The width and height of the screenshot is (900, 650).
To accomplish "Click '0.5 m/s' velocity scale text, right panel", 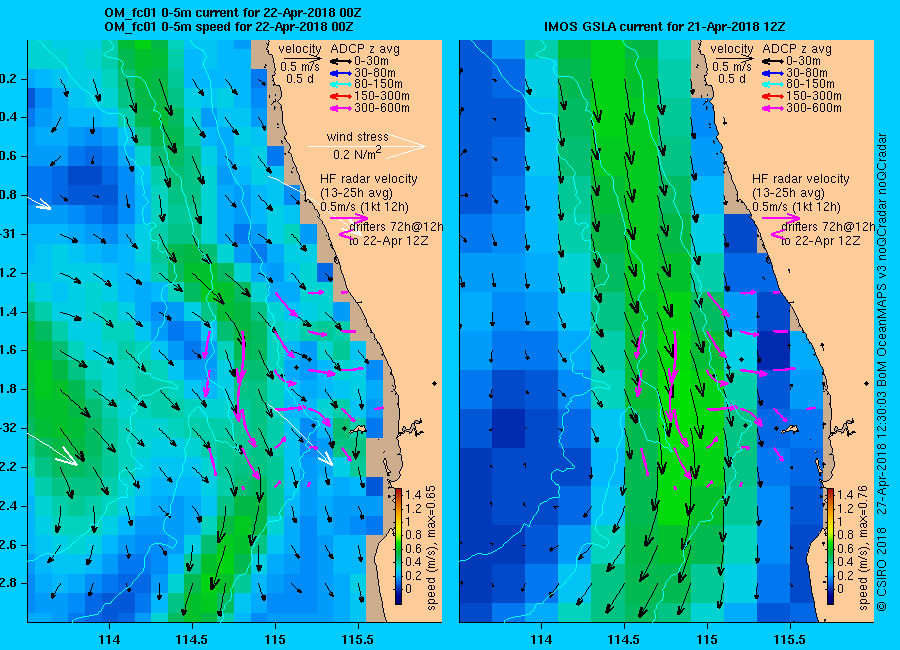I will tap(732, 67).
